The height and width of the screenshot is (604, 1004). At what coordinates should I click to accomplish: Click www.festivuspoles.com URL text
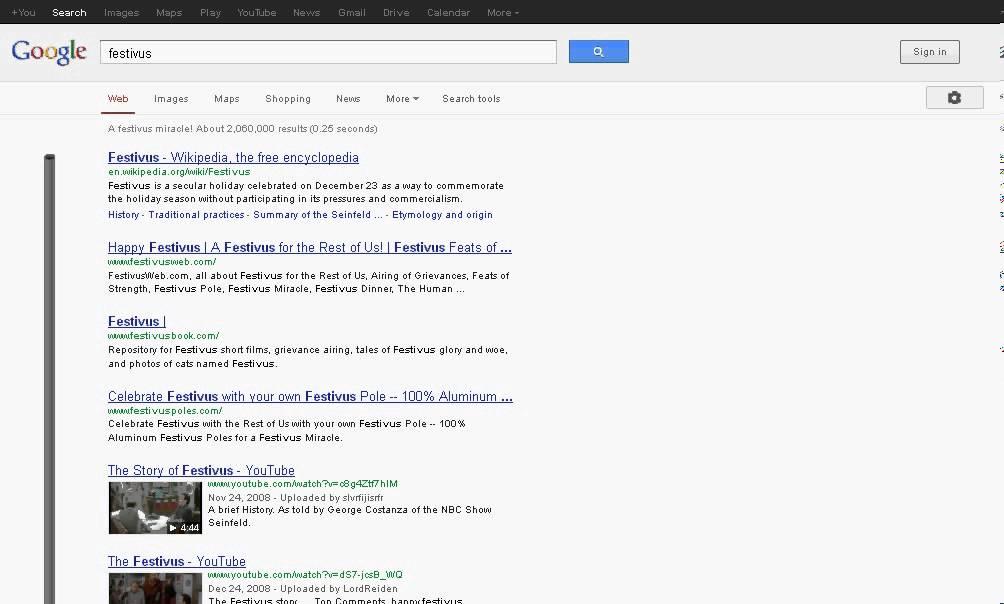[165, 411]
